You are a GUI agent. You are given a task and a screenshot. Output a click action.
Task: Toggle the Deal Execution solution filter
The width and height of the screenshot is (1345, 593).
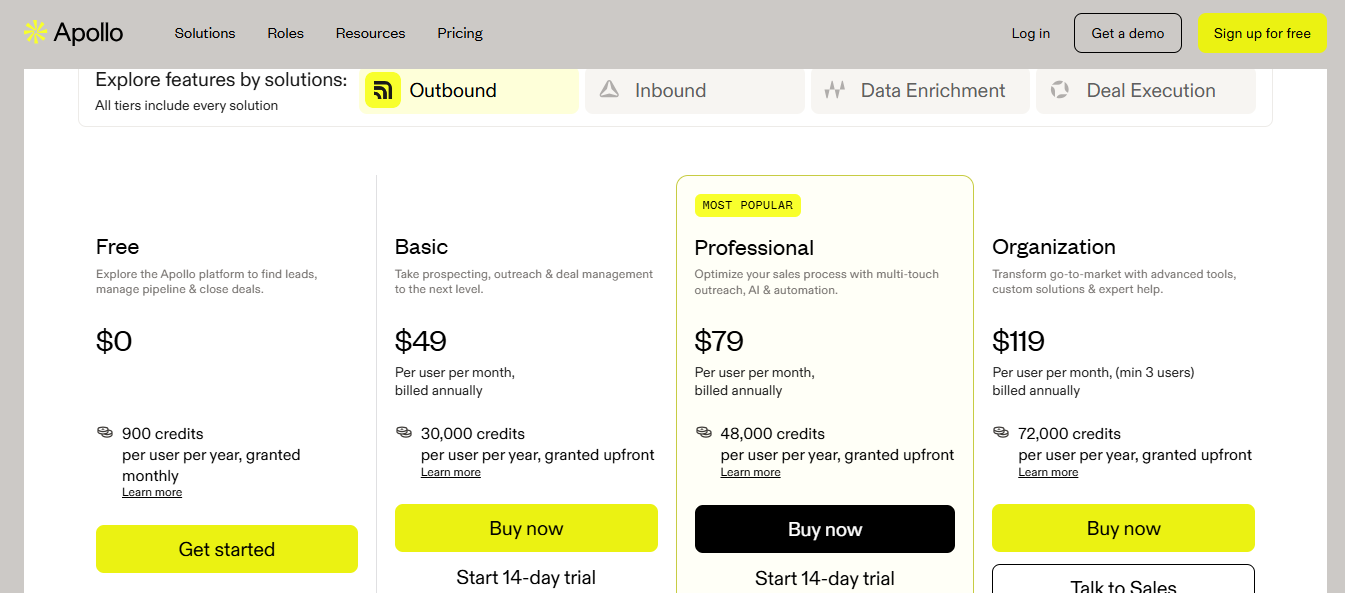pyautogui.click(x=1146, y=90)
